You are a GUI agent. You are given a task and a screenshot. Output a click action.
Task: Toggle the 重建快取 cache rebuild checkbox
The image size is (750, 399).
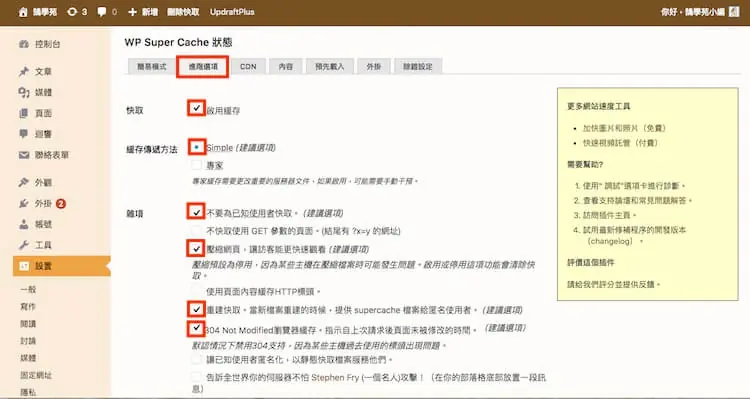click(196, 309)
